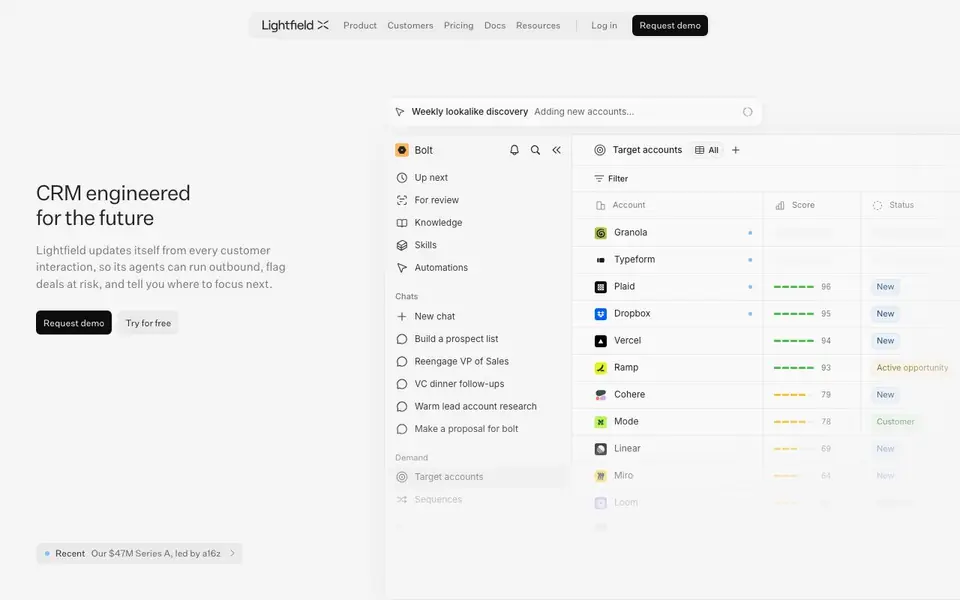Screen dimensions: 960x600
Task: Click the score bar for Vercel
Action: [x=793, y=340]
